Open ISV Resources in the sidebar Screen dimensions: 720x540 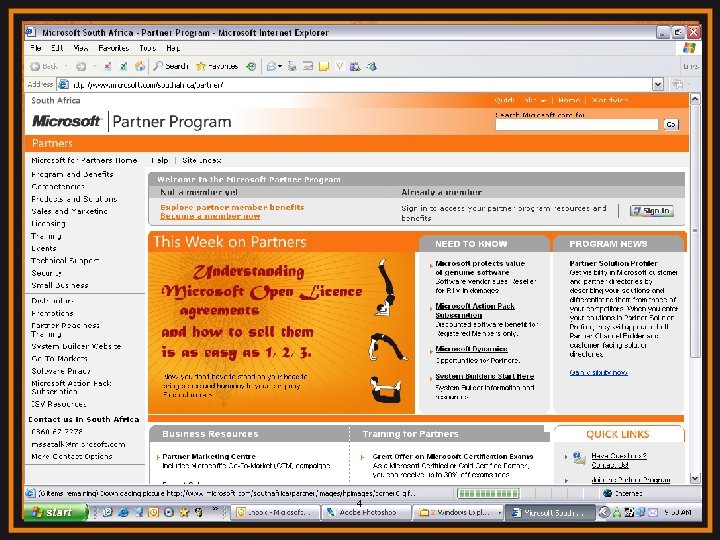click(x=58, y=404)
